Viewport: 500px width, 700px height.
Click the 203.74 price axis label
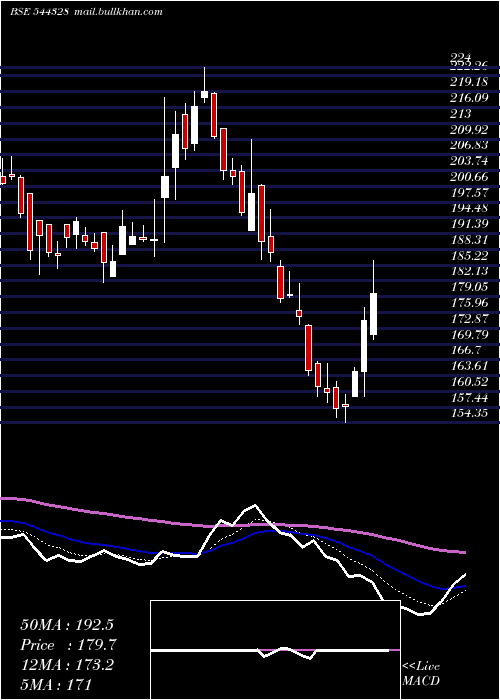click(x=469, y=161)
